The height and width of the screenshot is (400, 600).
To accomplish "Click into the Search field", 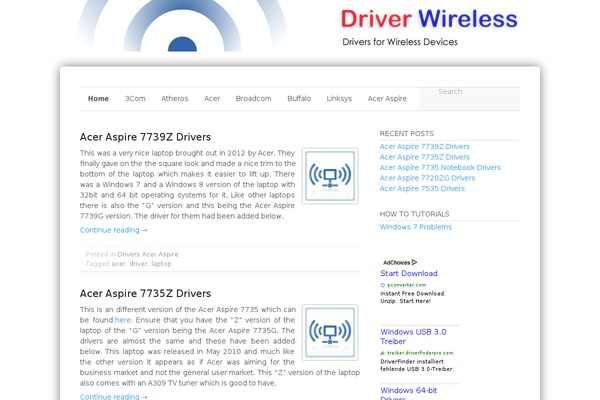I will [x=470, y=98].
